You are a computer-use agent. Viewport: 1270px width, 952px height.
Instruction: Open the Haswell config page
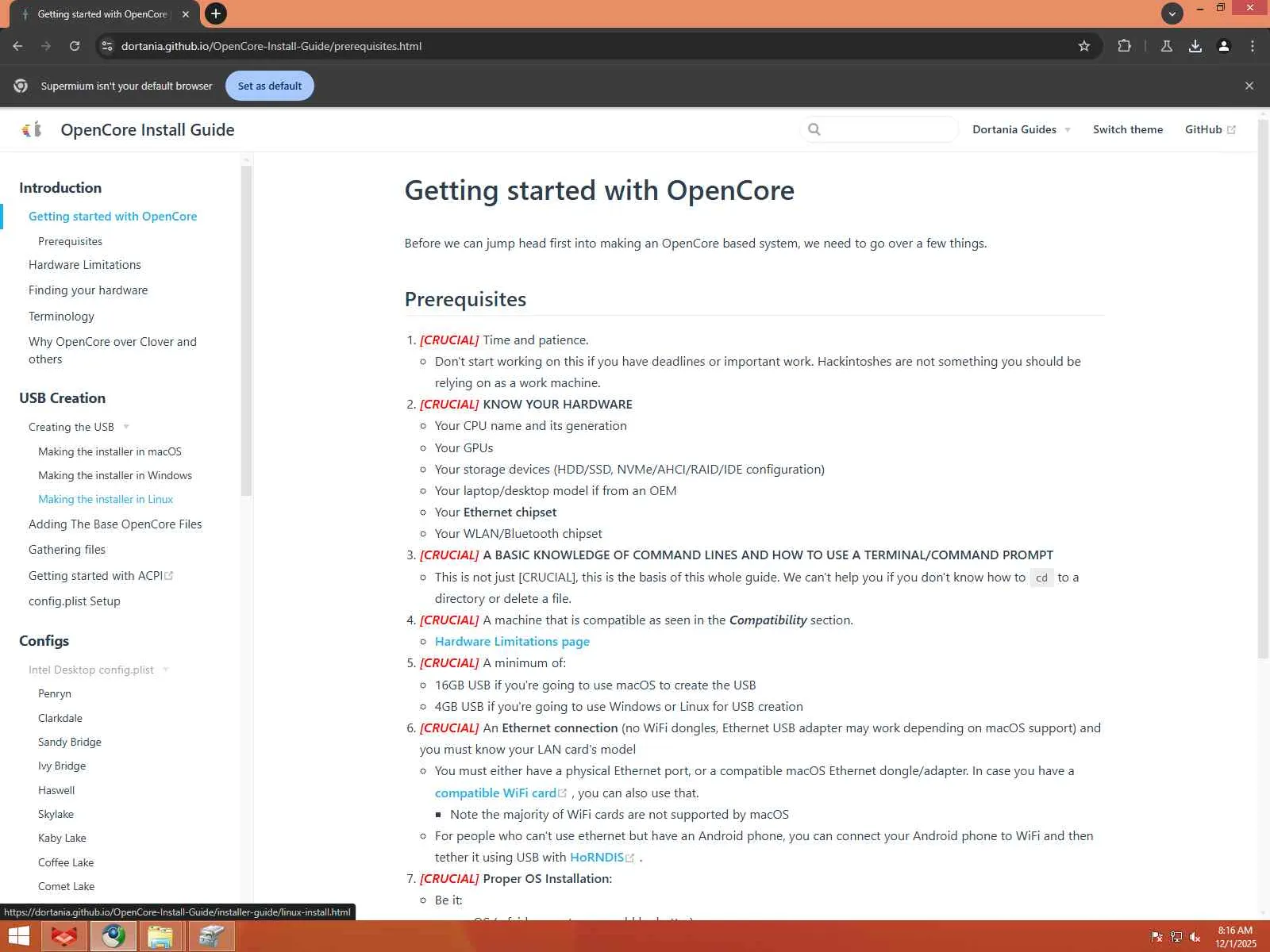[56, 790]
